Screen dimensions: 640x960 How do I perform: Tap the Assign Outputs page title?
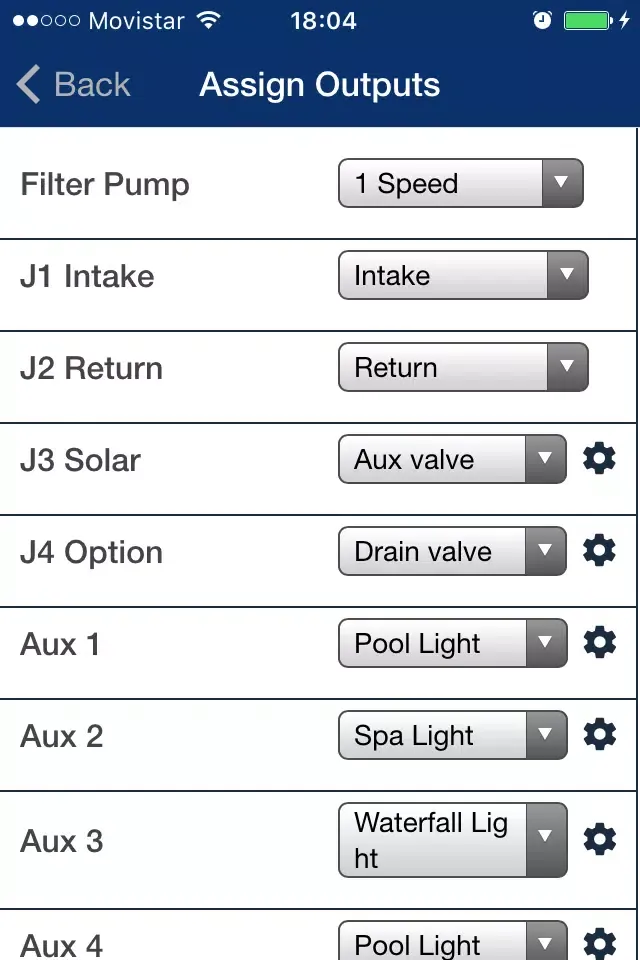(x=320, y=85)
